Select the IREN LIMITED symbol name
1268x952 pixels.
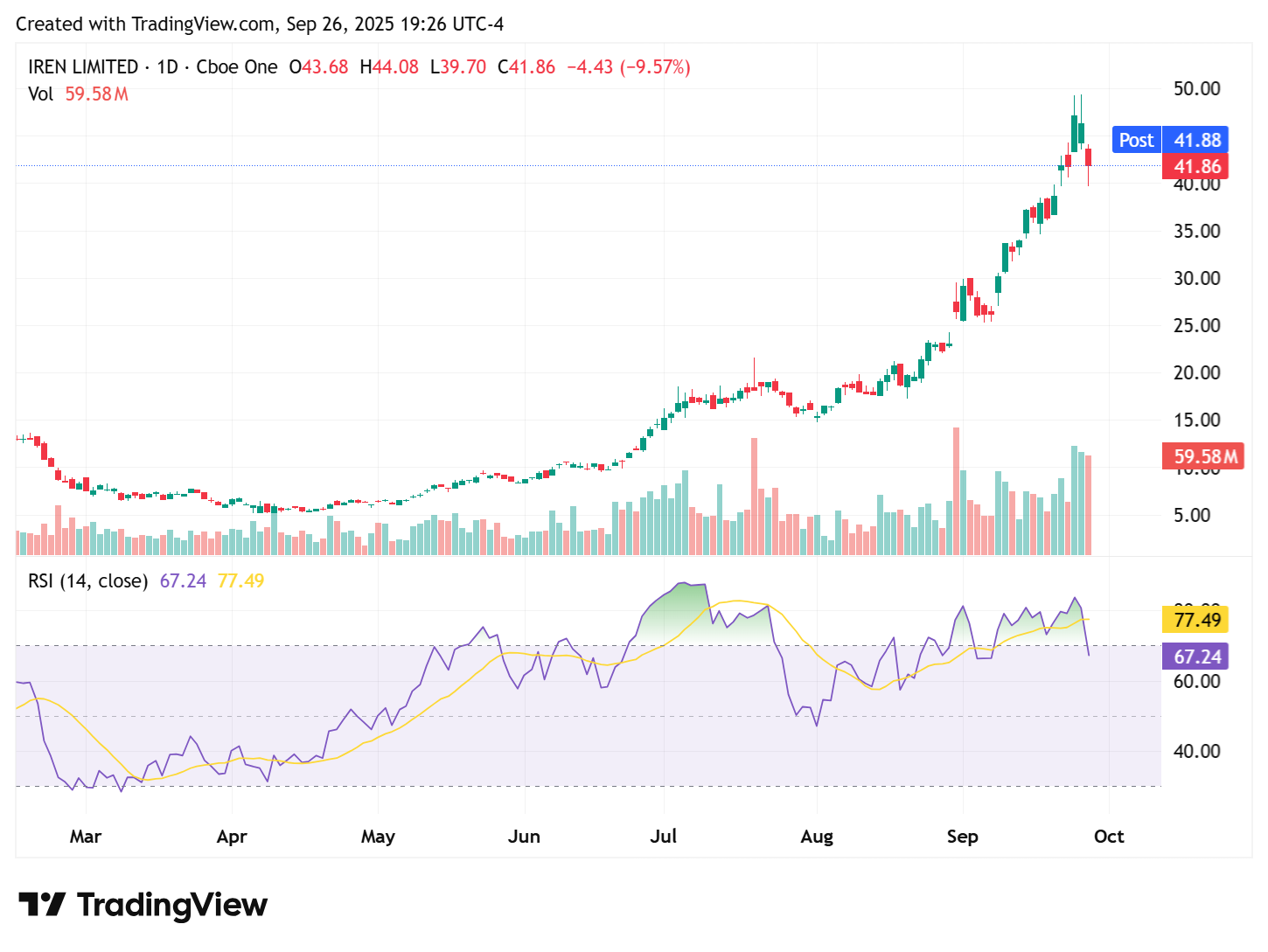click(82, 66)
